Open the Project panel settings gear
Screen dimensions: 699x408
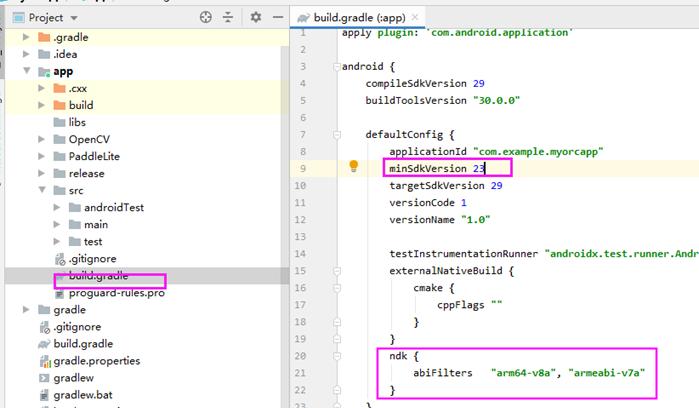(255, 17)
